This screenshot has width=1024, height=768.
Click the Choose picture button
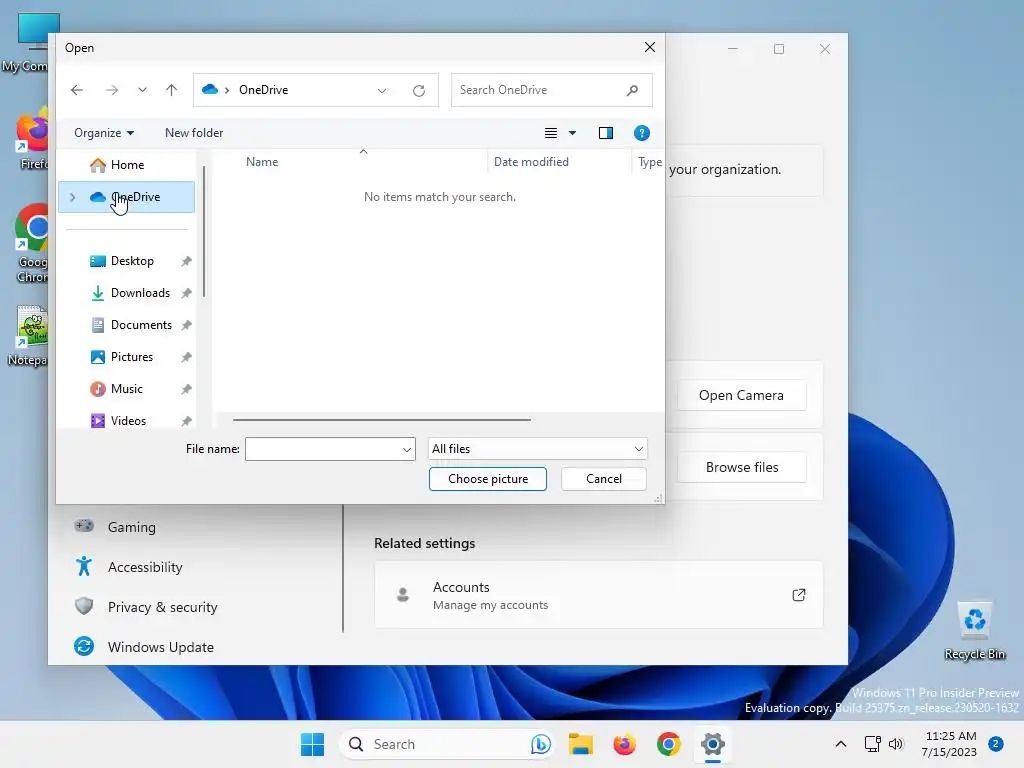tap(488, 479)
